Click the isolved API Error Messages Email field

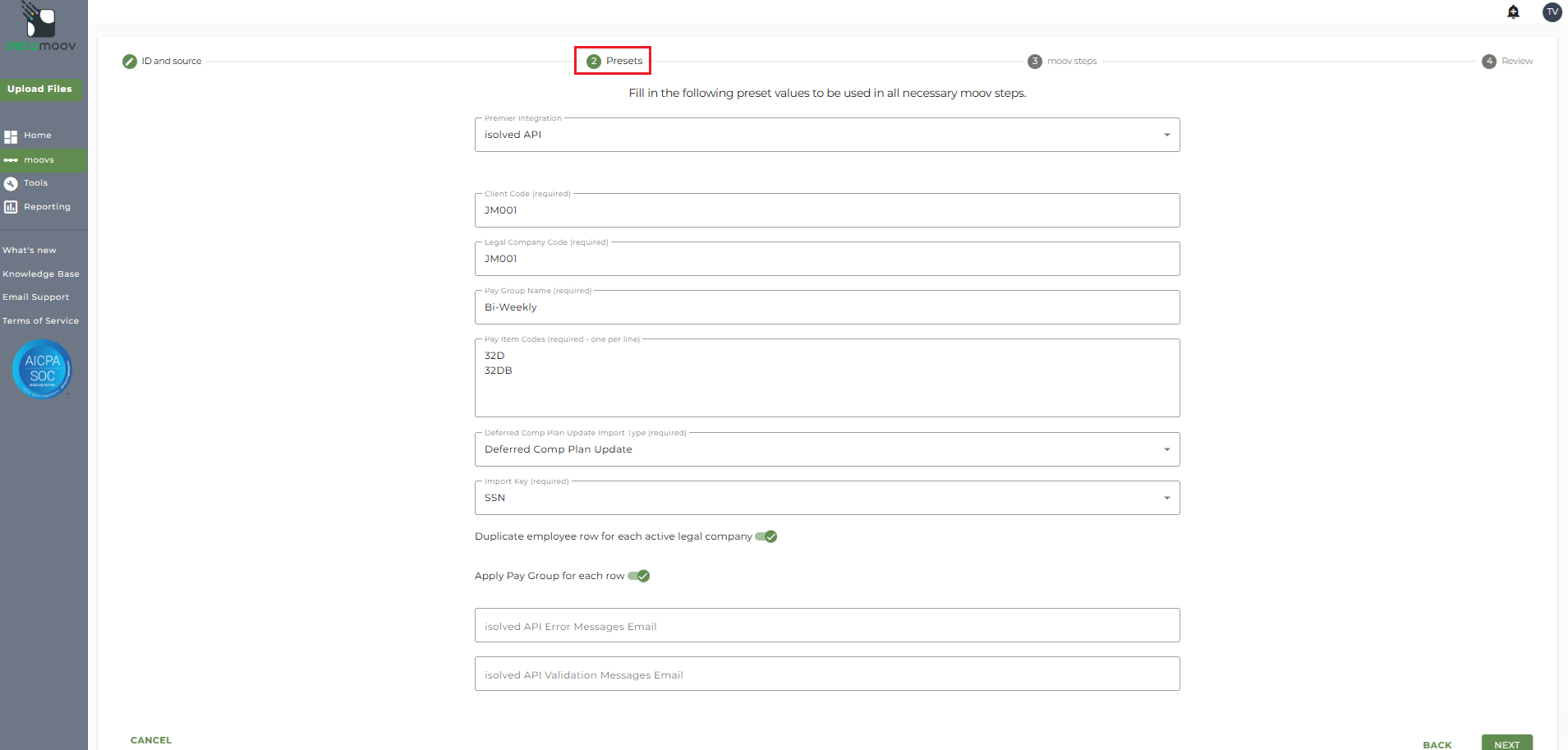(x=826, y=626)
